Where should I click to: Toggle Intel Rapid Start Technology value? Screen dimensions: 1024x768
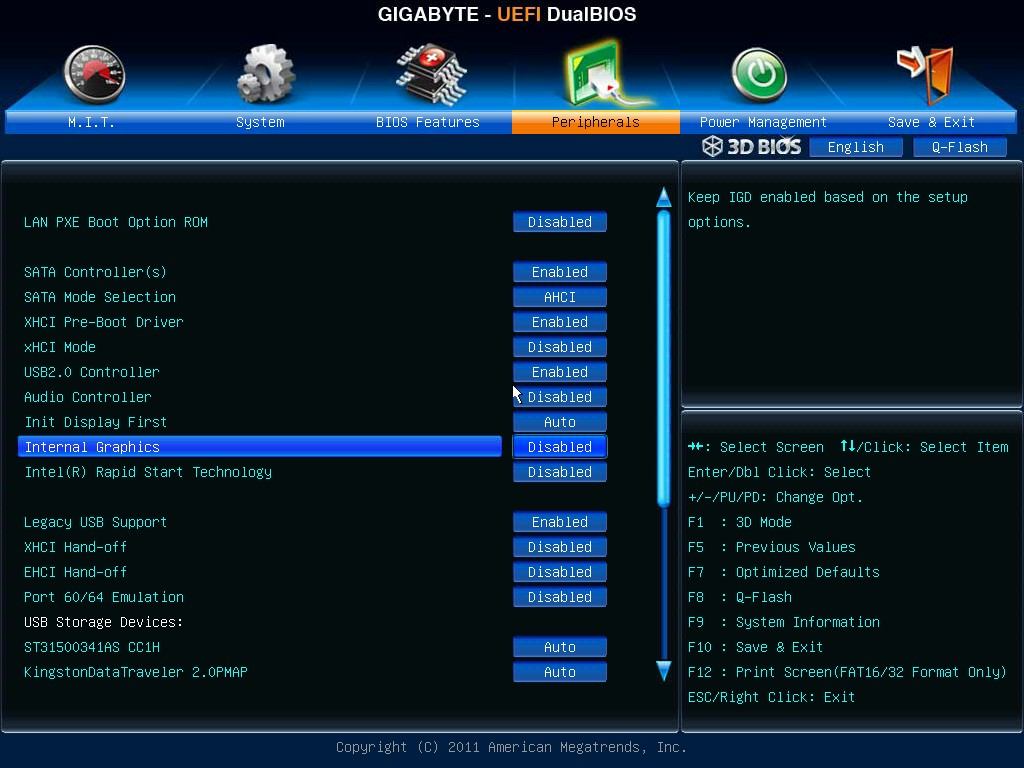point(560,472)
